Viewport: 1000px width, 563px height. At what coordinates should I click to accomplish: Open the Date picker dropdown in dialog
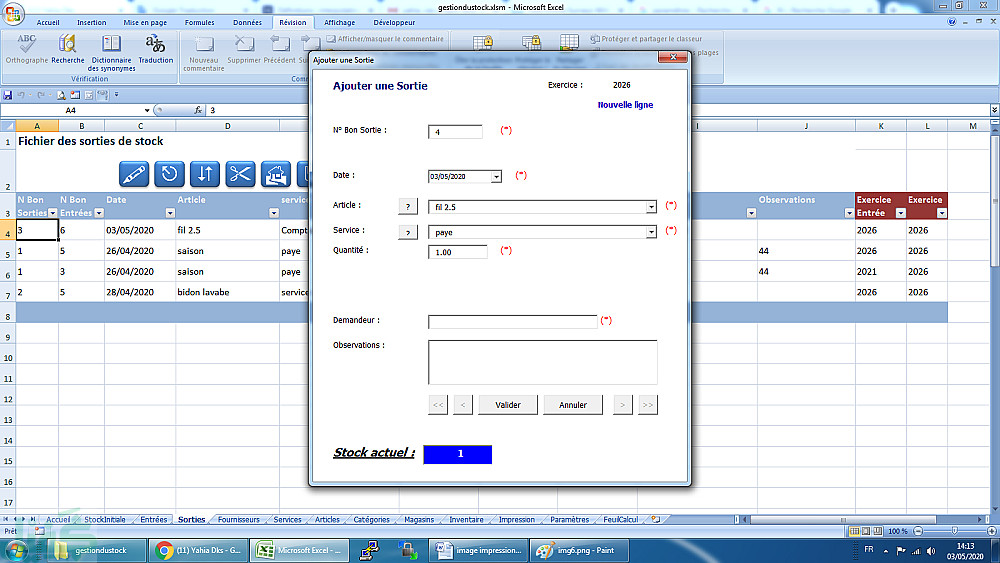[496, 177]
